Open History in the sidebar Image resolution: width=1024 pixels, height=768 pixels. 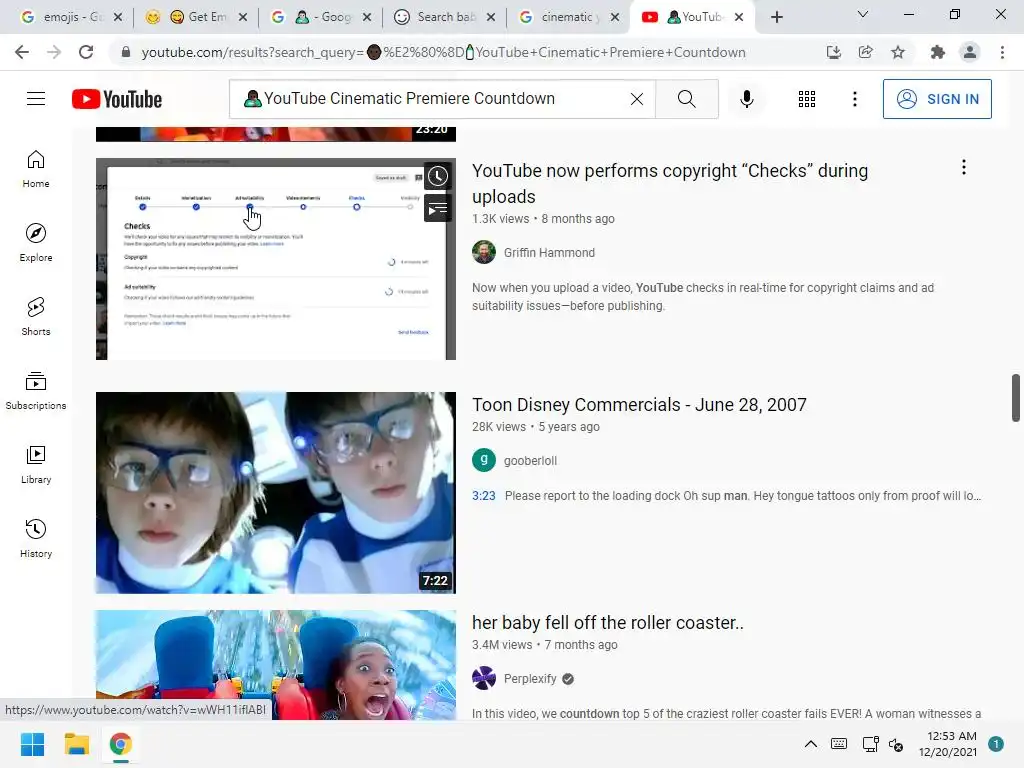tap(36, 538)
